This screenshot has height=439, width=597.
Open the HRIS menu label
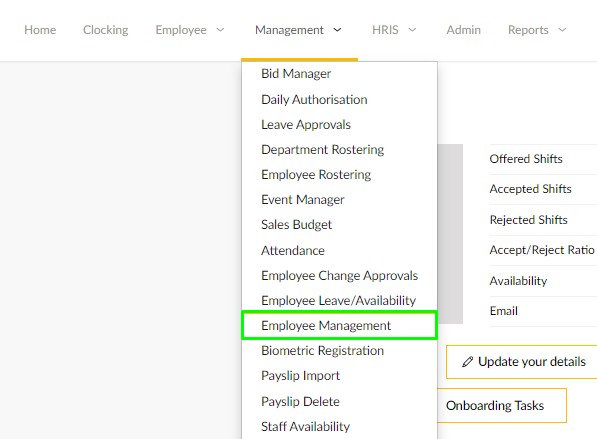[385, 30]
